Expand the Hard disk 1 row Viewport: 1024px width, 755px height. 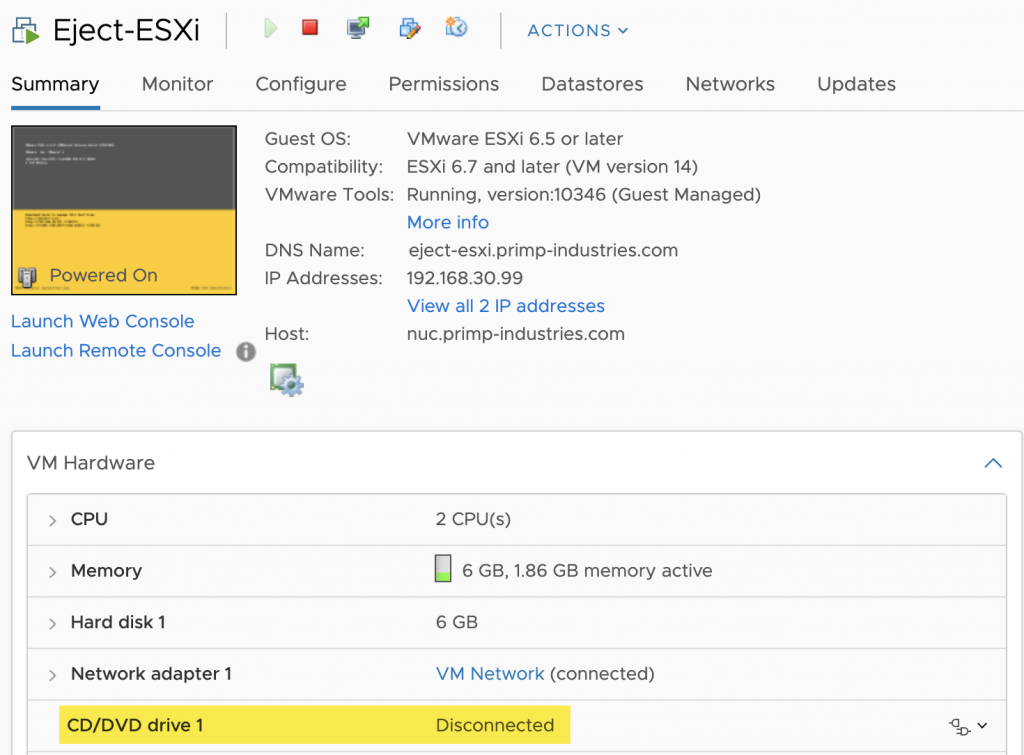click(52, 623)
